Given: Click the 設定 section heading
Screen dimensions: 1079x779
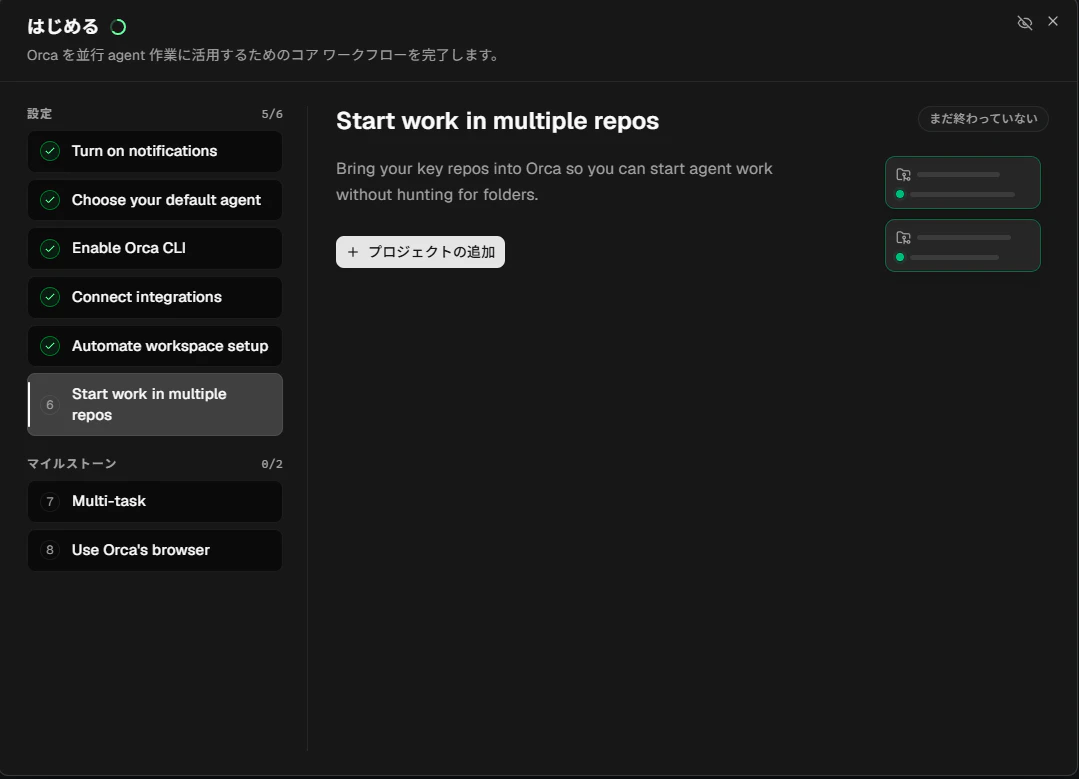Looking at the screenshot, I should point(39,114).
